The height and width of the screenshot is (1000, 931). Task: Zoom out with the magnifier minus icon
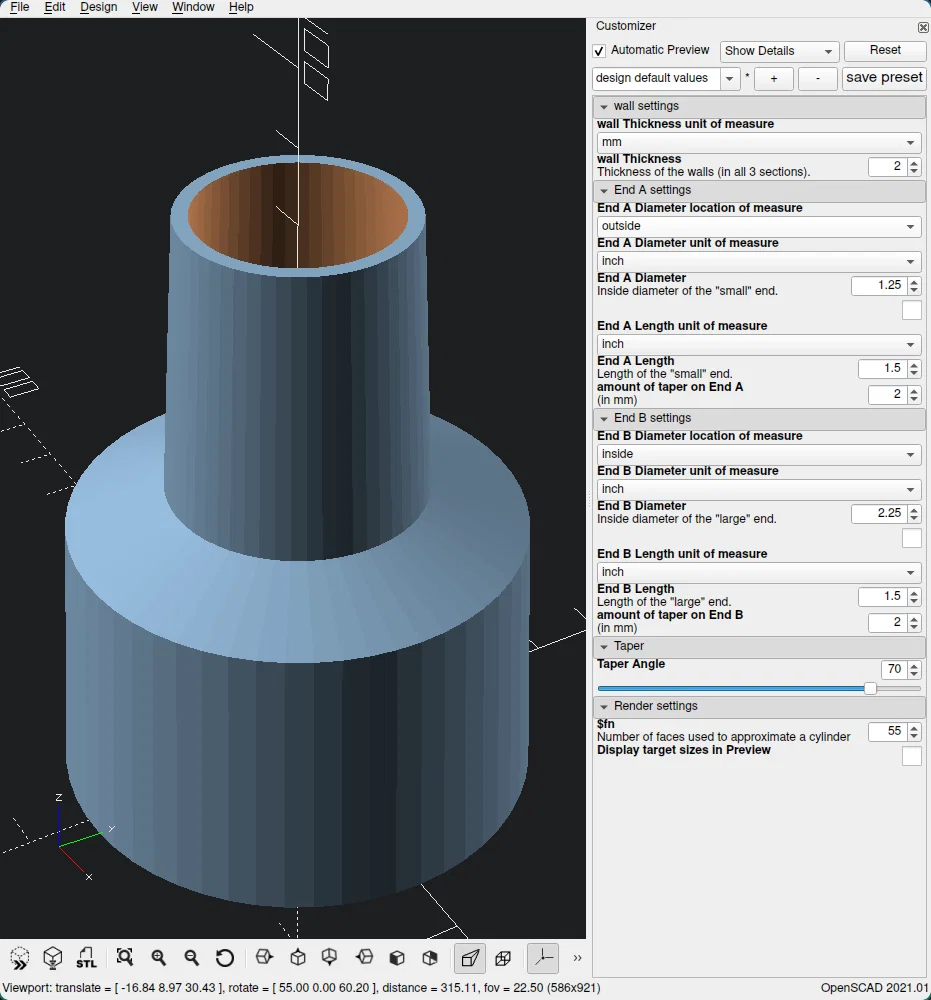click(191, 958)
